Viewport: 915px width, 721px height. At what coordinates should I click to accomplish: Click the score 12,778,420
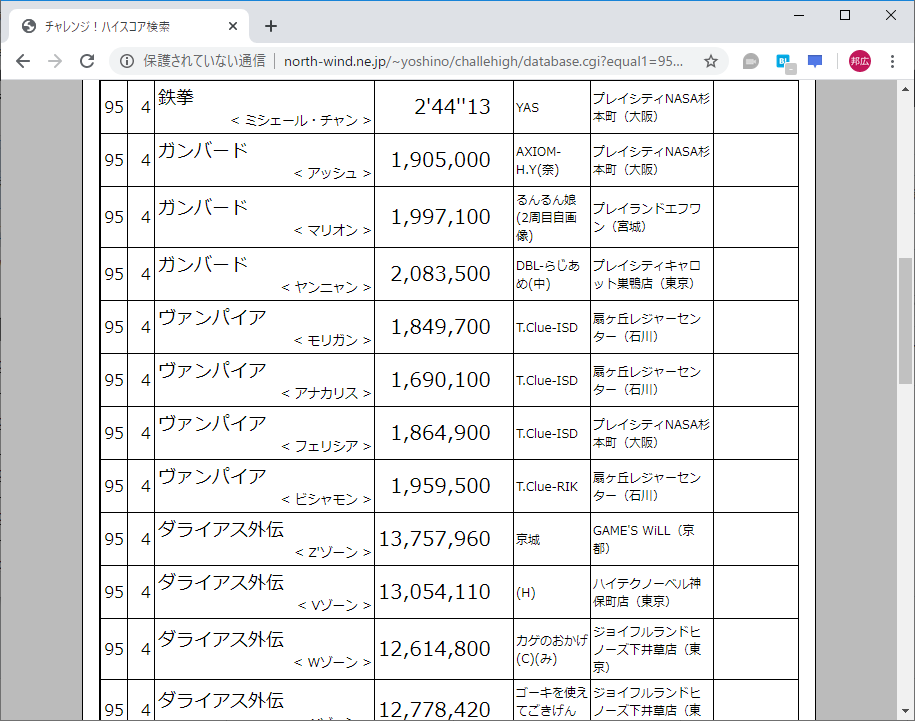(x=435, y=710)
